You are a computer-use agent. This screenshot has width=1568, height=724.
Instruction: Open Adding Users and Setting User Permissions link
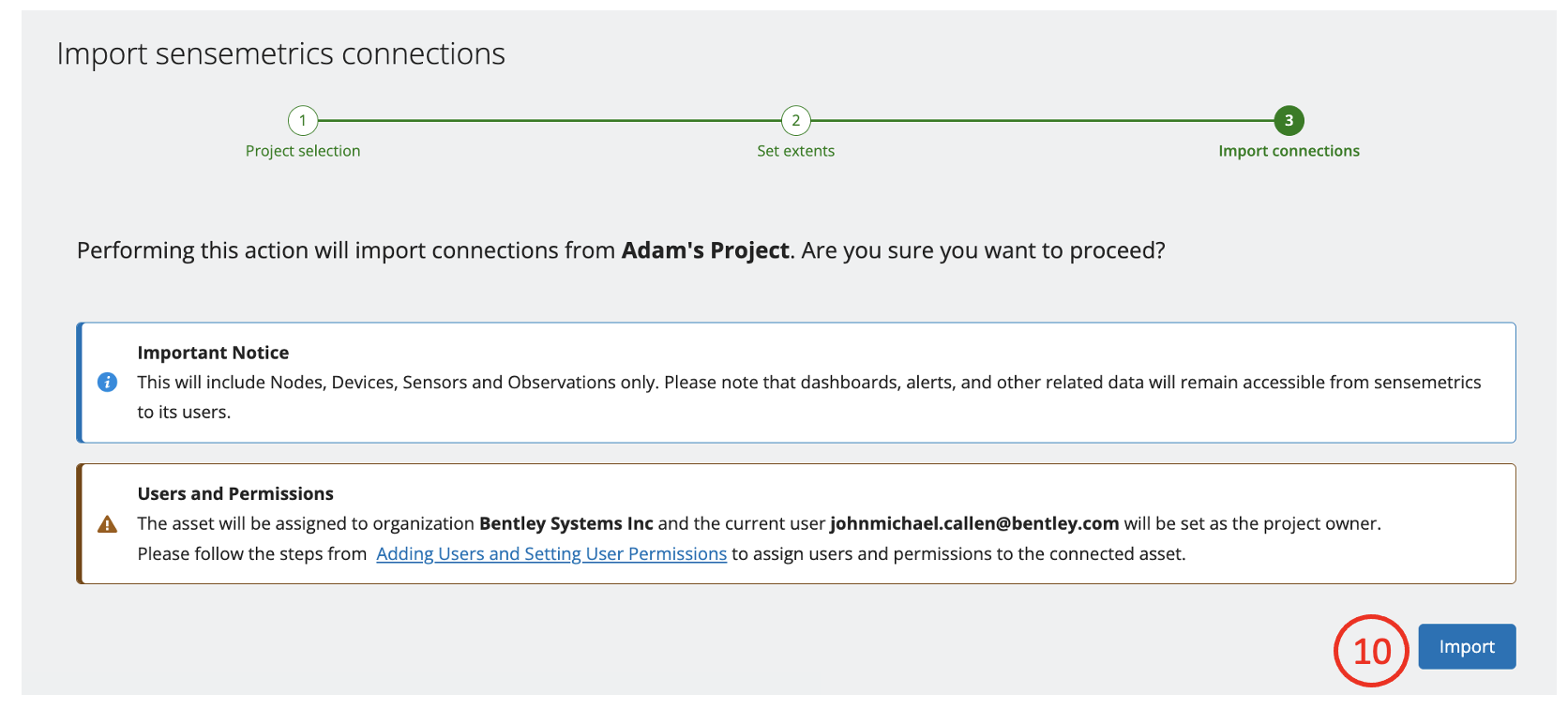click(x=551, y=554)
